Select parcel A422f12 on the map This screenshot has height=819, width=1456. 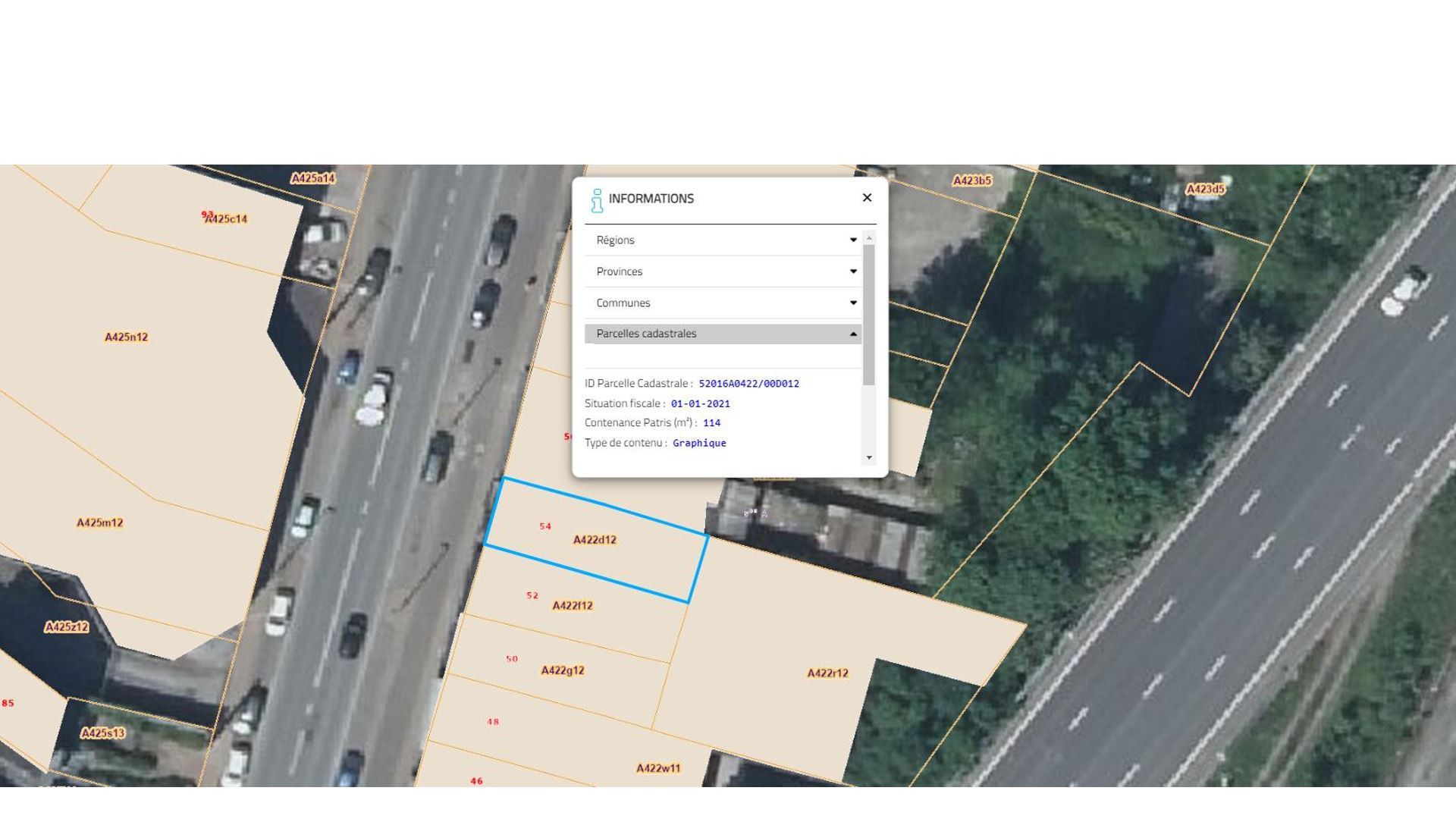click(573, 605)
